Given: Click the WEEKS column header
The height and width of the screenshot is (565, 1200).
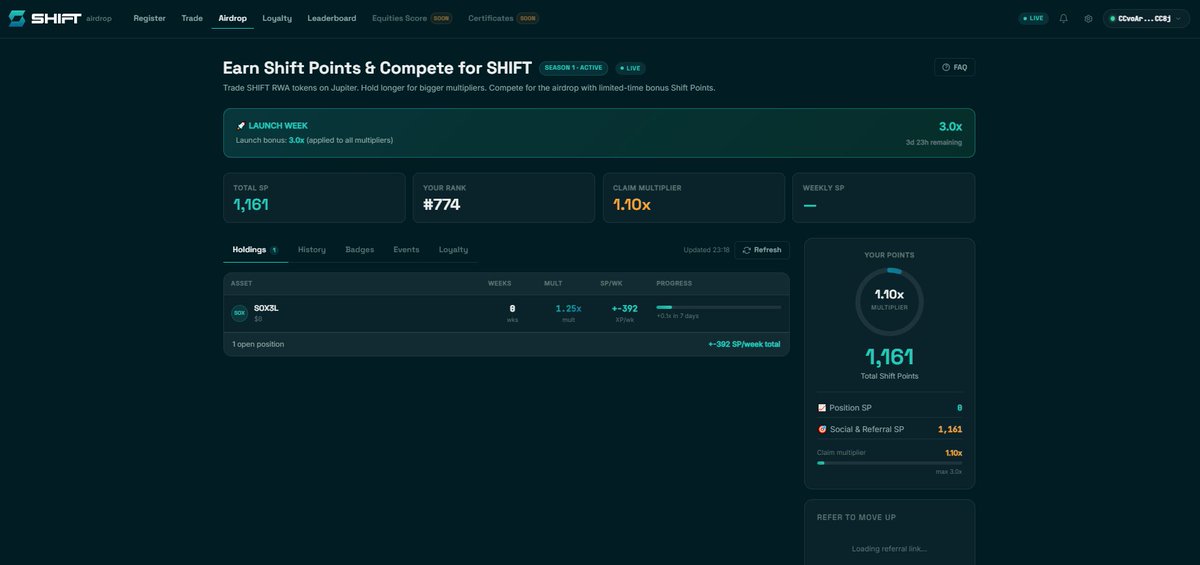Looking at the screenshot, I should pos(500,283).
